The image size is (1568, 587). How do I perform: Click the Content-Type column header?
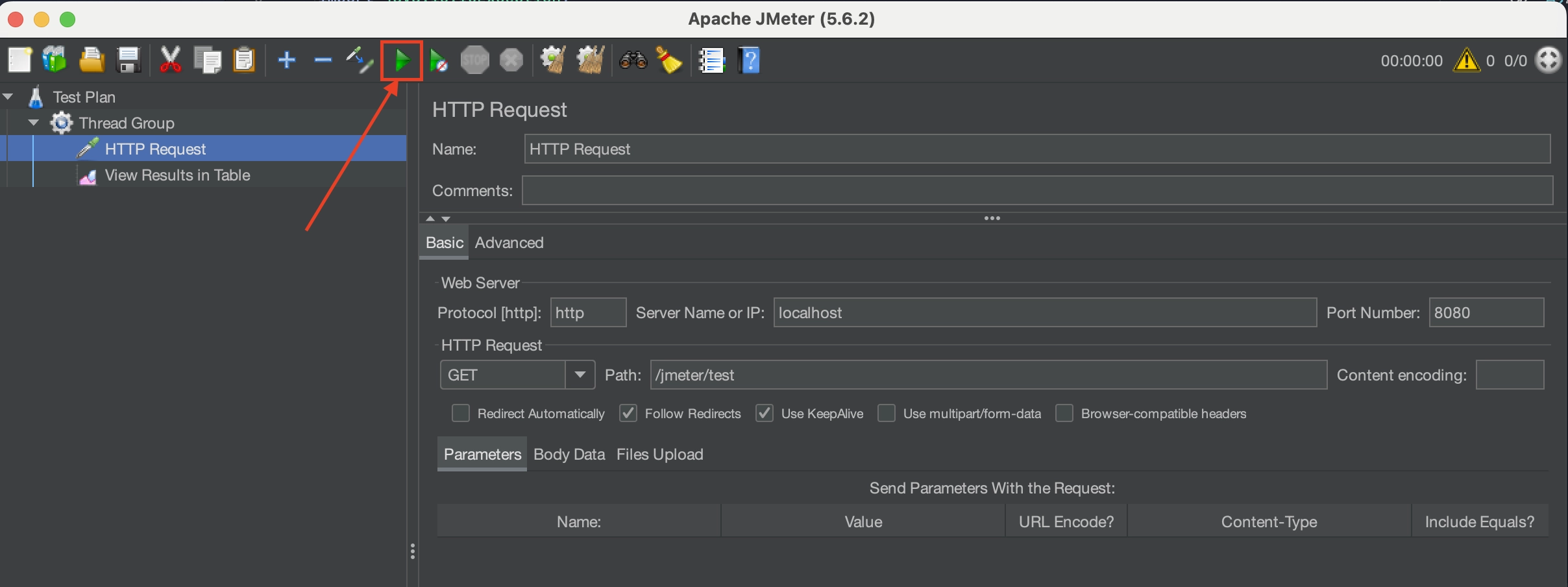coord(1269,521)
